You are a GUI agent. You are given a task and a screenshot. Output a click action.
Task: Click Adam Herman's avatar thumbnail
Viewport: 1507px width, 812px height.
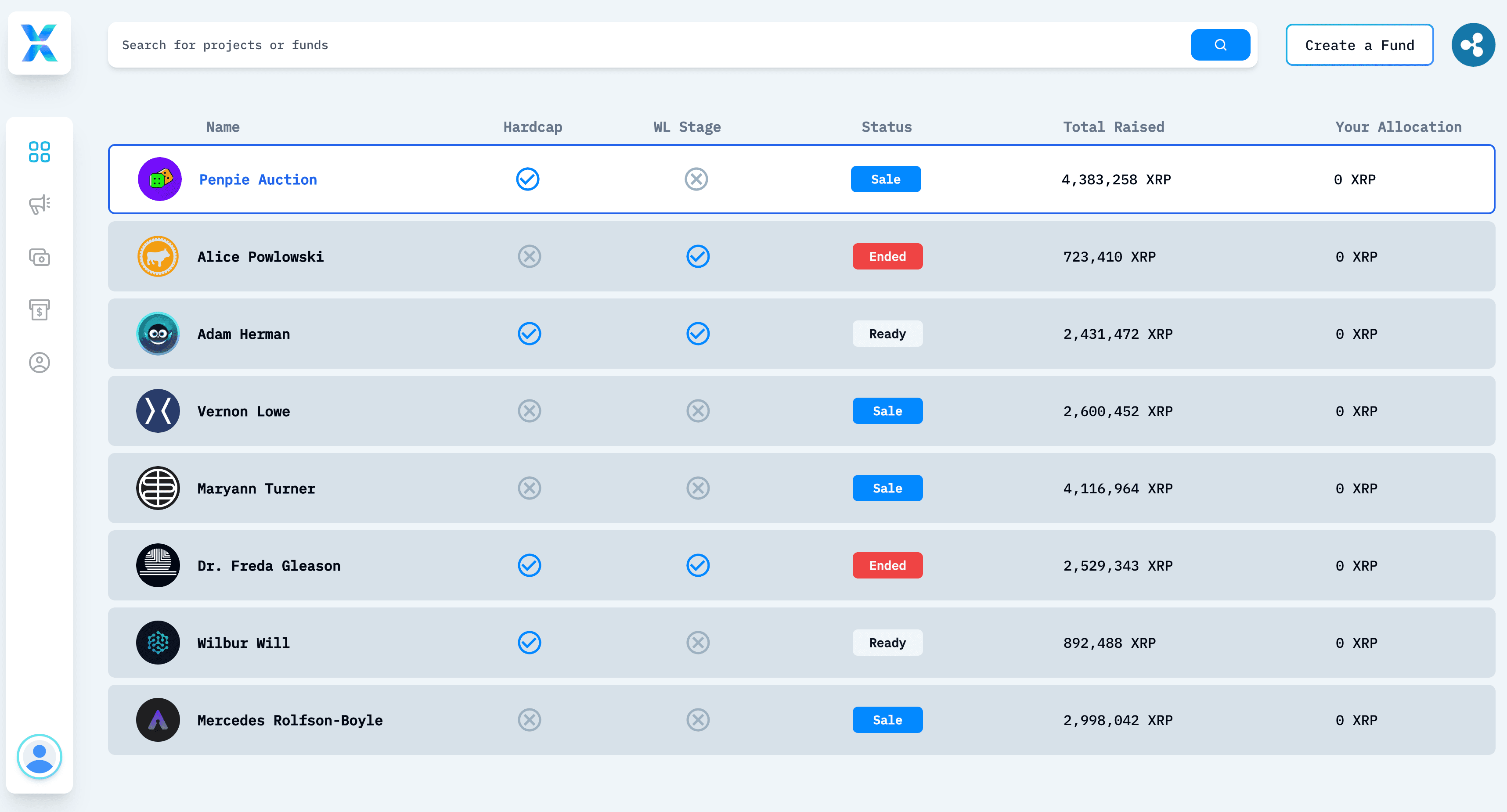tap(157, 333)
